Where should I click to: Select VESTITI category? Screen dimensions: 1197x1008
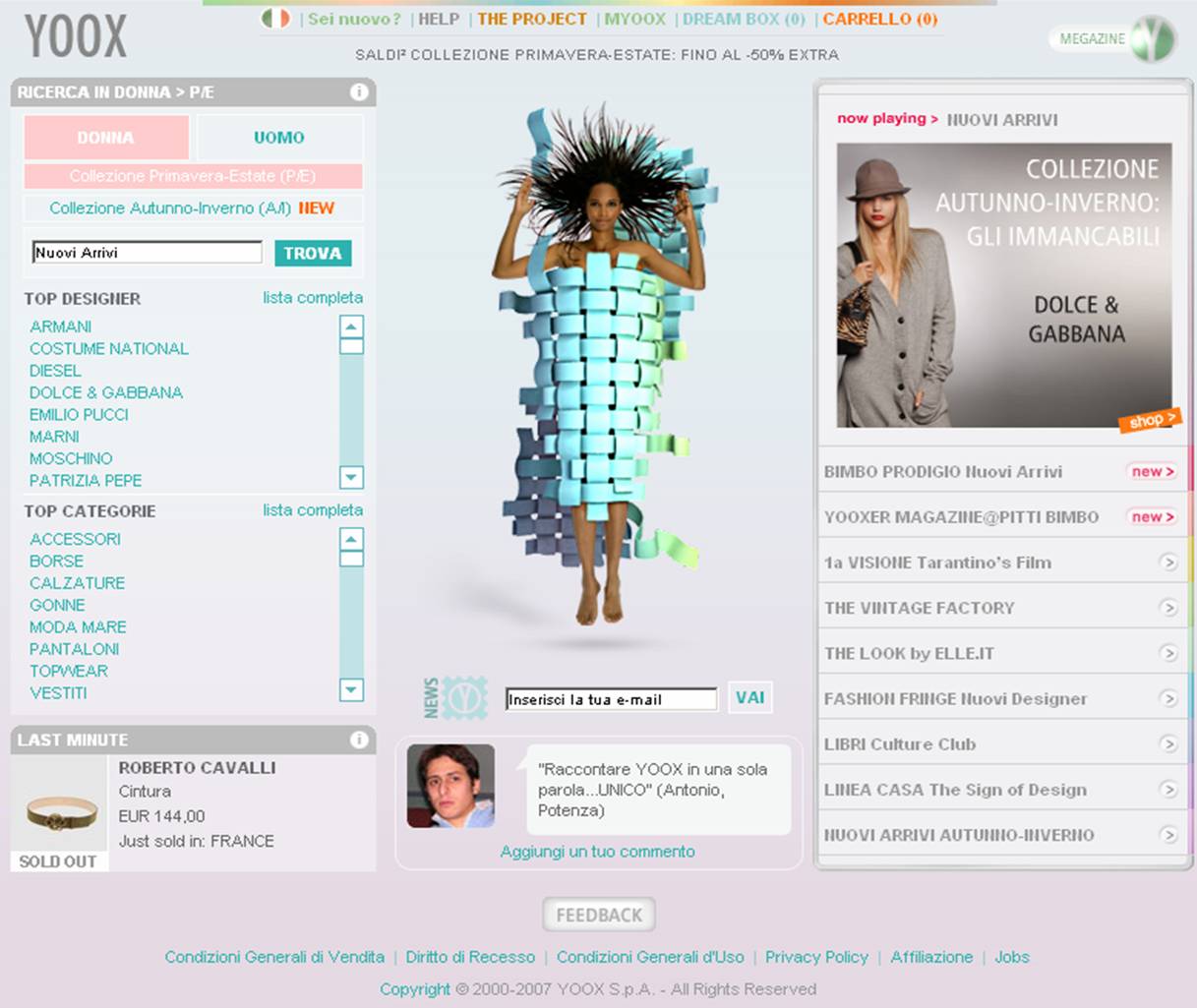coord(58,692)
